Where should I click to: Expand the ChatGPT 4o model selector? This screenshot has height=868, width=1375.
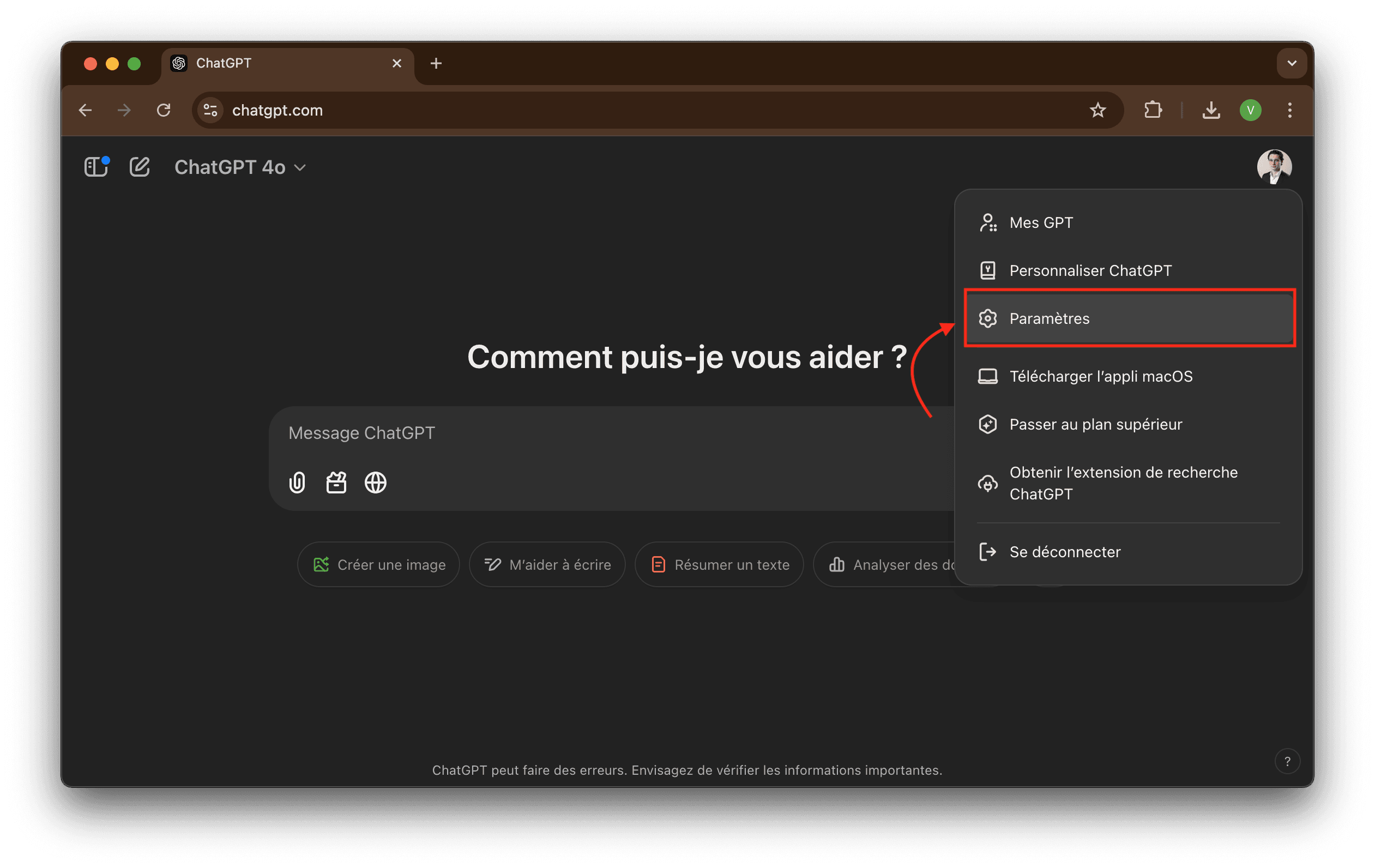pyautogui.click(x=240, y=167)
